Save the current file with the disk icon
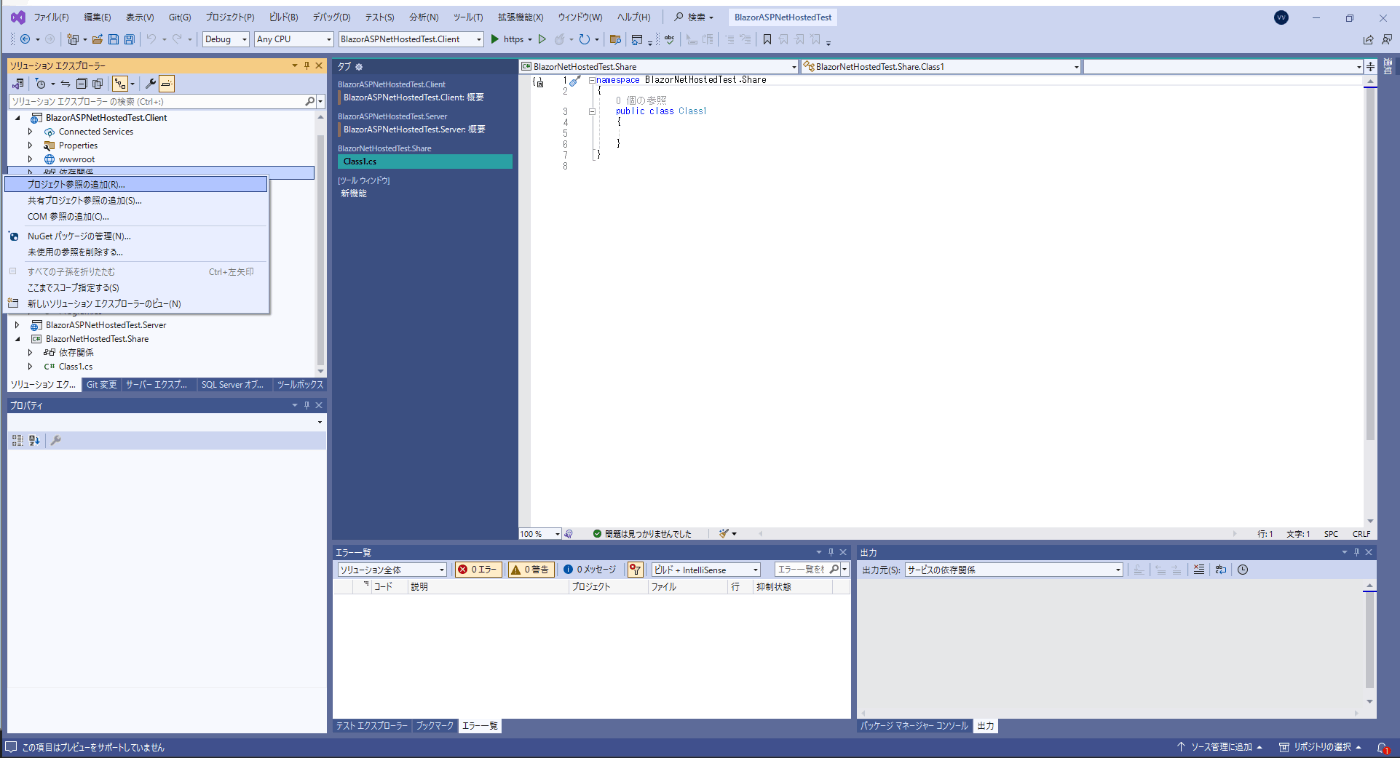 [x=113, y=39]
